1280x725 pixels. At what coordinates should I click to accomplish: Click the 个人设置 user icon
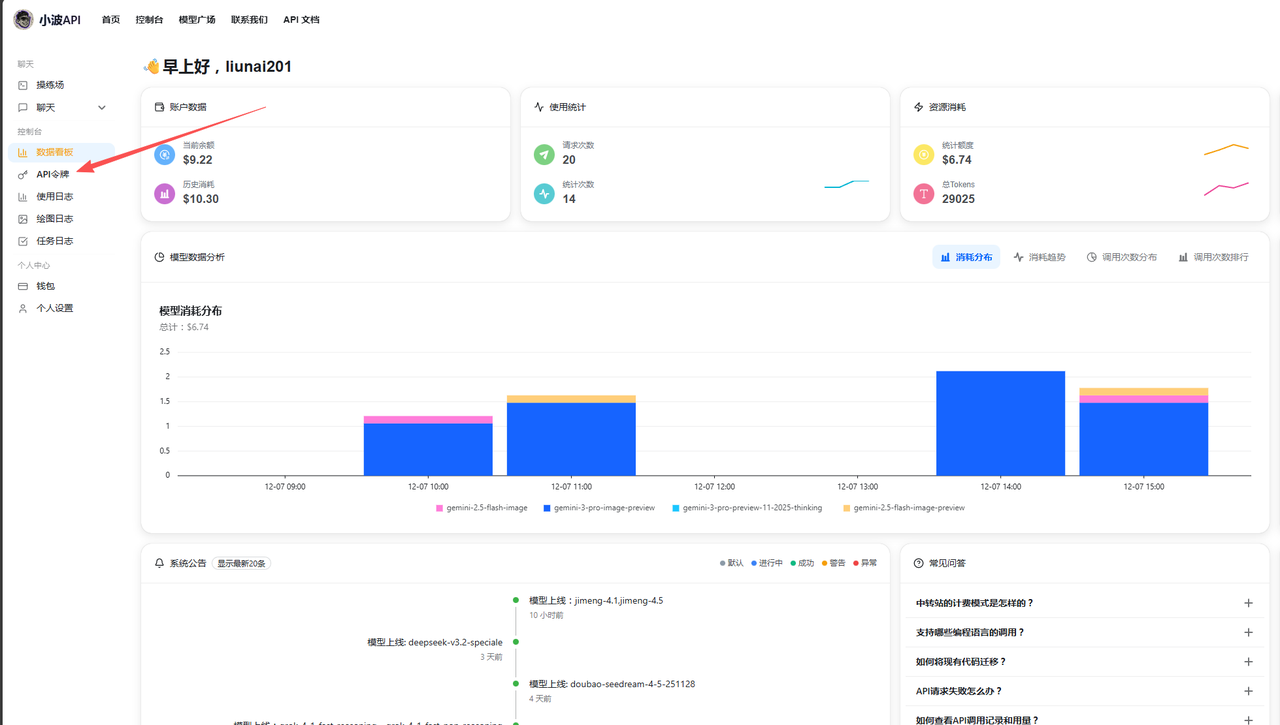tap(23, 308)
